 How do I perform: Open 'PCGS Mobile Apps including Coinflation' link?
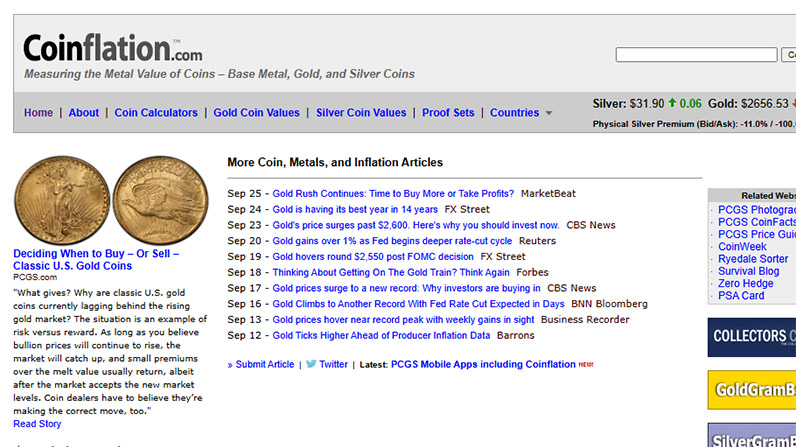(483, 364)
